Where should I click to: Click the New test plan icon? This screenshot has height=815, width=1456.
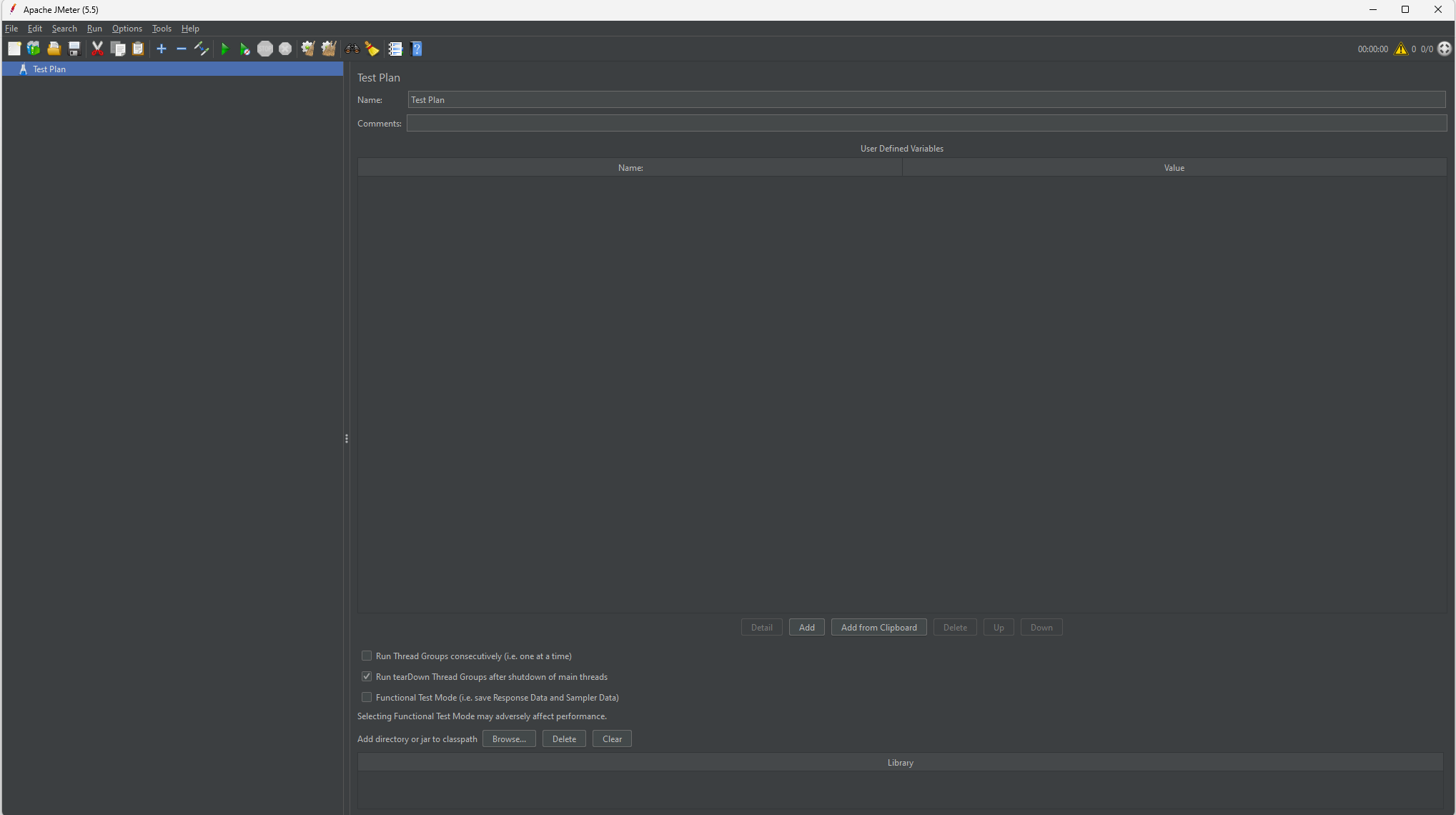pos(14,49)
